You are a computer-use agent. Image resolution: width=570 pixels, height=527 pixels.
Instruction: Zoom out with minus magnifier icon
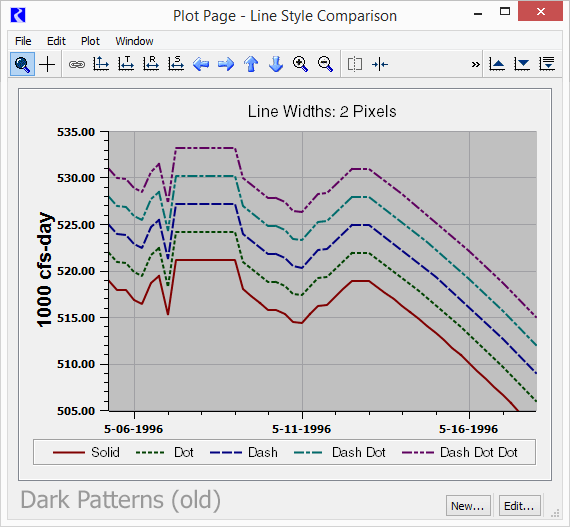click(325, 64)
